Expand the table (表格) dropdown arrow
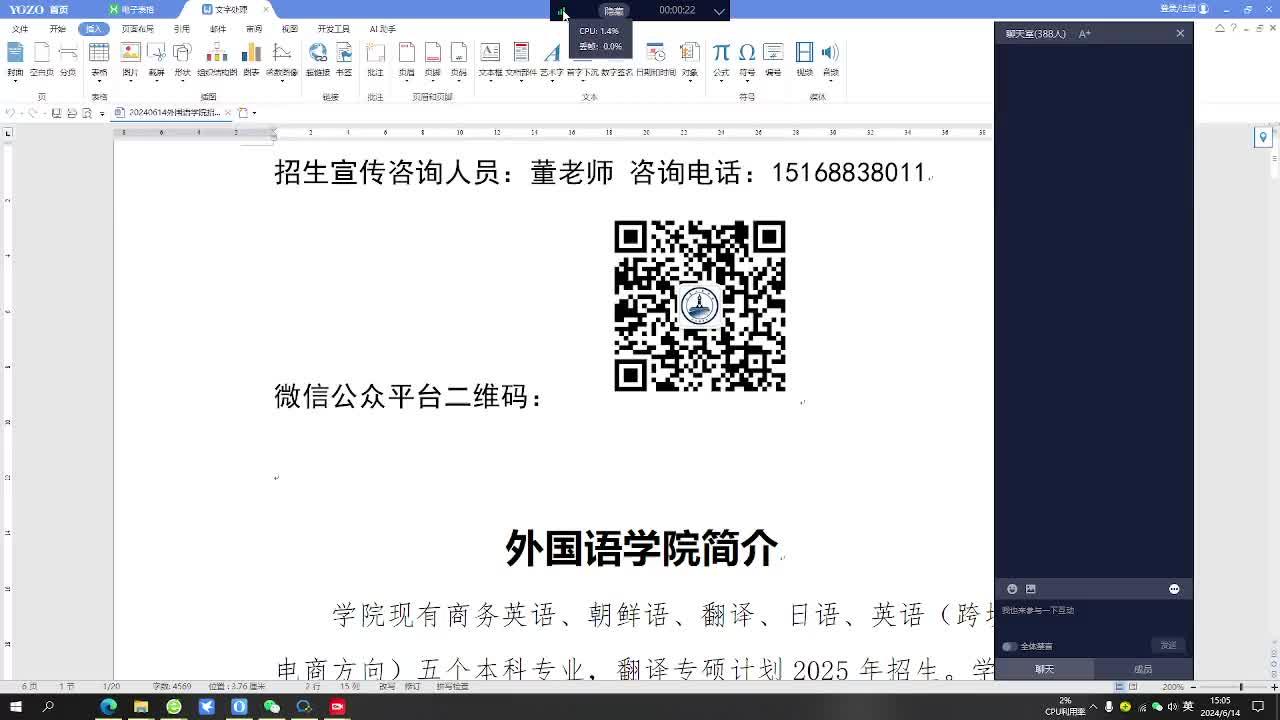This screenshot has height=720, width=1280. click(x=99, y=81)
